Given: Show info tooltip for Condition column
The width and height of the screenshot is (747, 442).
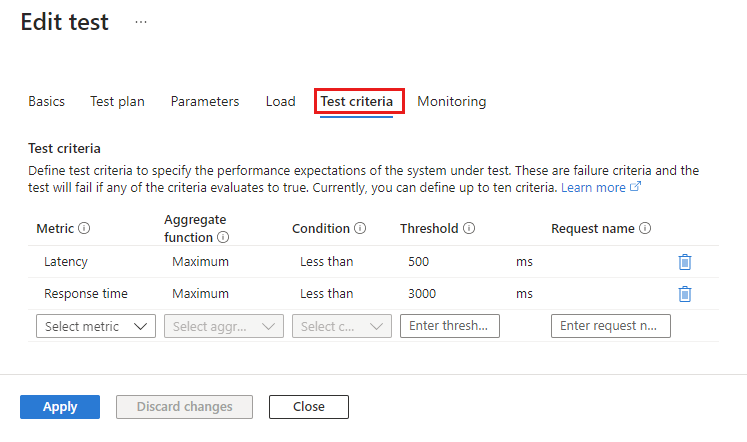Looking at the screenshot, I should click(x=360, y=228).
